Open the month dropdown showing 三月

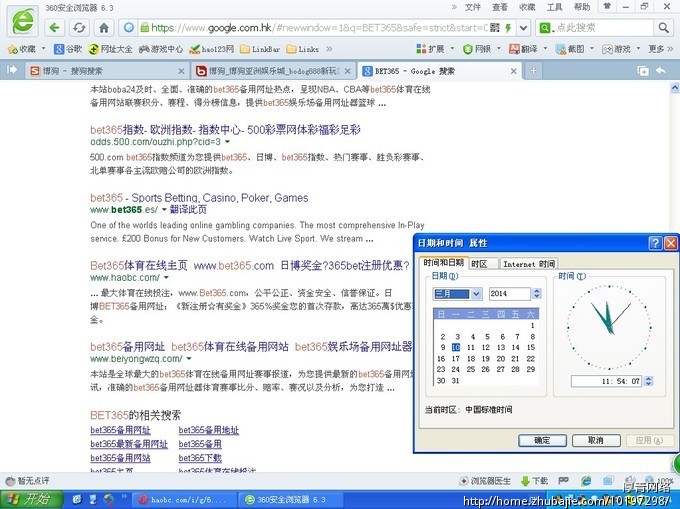[x=476, y=294]
